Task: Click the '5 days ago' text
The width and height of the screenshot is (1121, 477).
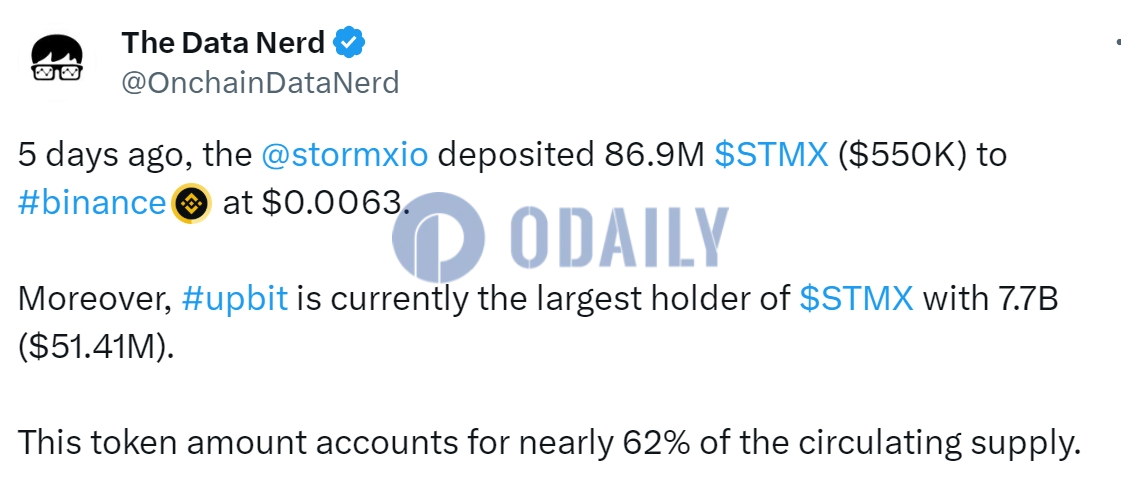Action: tap(97, 157)
